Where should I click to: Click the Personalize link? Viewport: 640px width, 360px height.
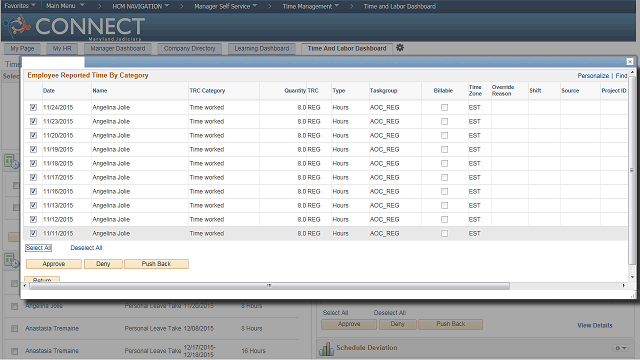point(593,76)
